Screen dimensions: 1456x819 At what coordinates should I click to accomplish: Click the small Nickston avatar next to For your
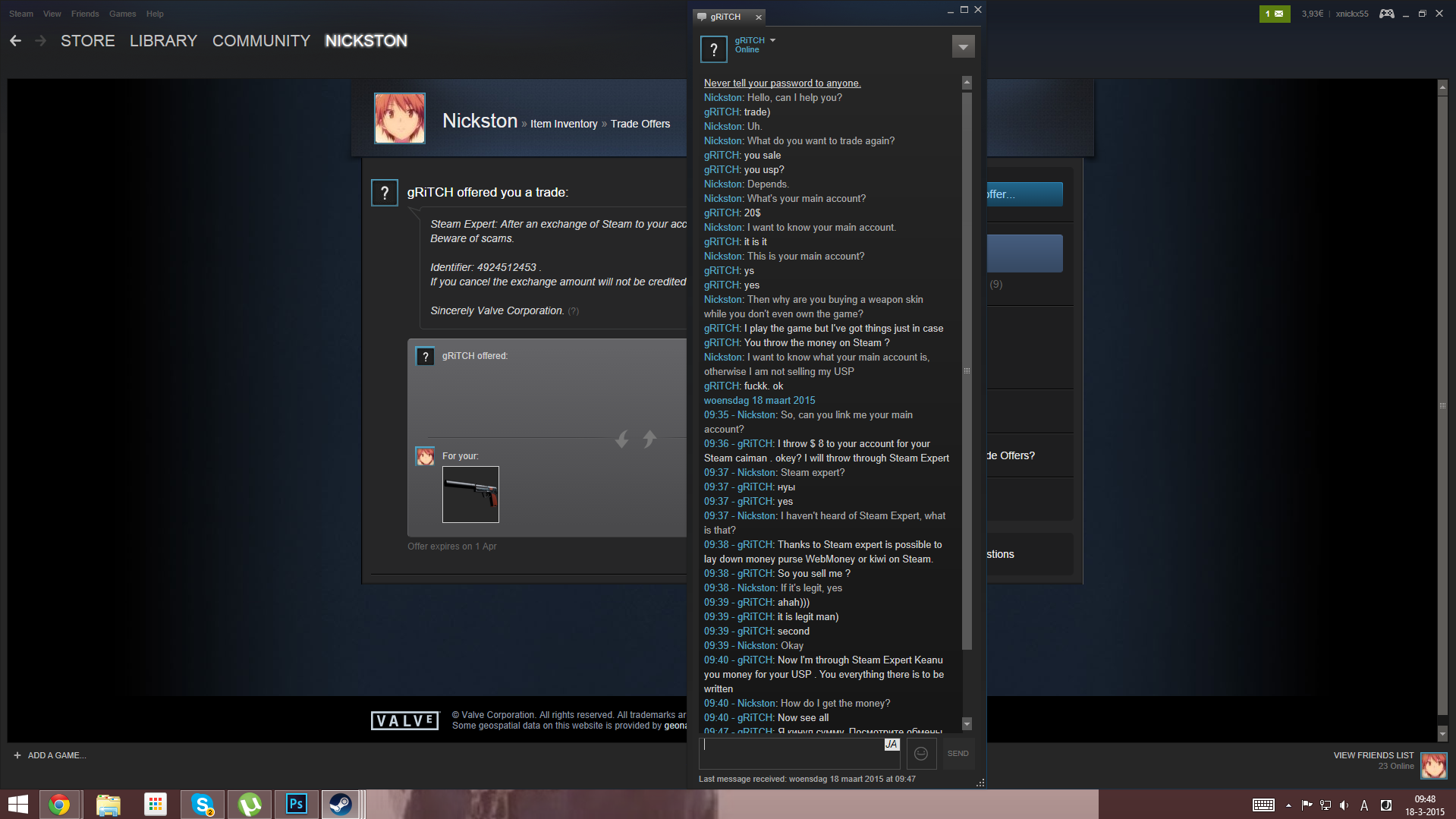(425, 456)
